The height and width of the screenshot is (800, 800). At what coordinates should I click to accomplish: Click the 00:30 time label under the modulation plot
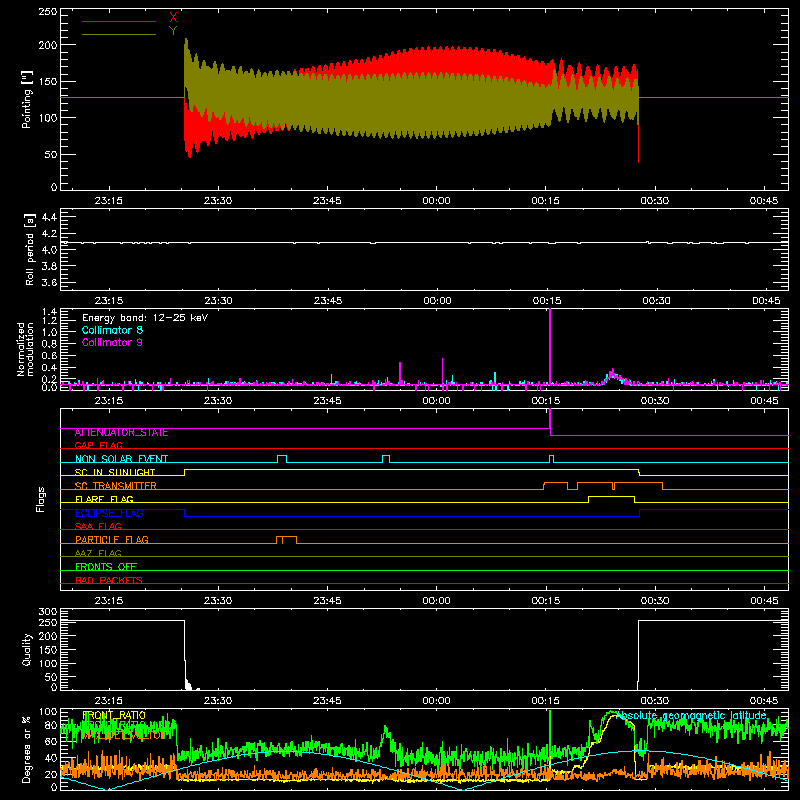point(655,401)
